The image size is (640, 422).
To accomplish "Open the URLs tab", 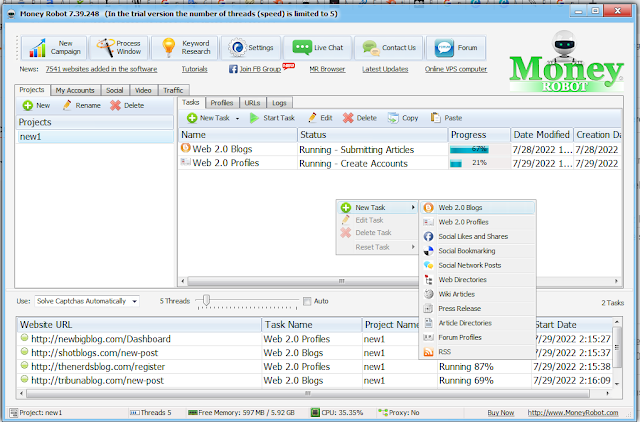I will [x=252, y=103].
